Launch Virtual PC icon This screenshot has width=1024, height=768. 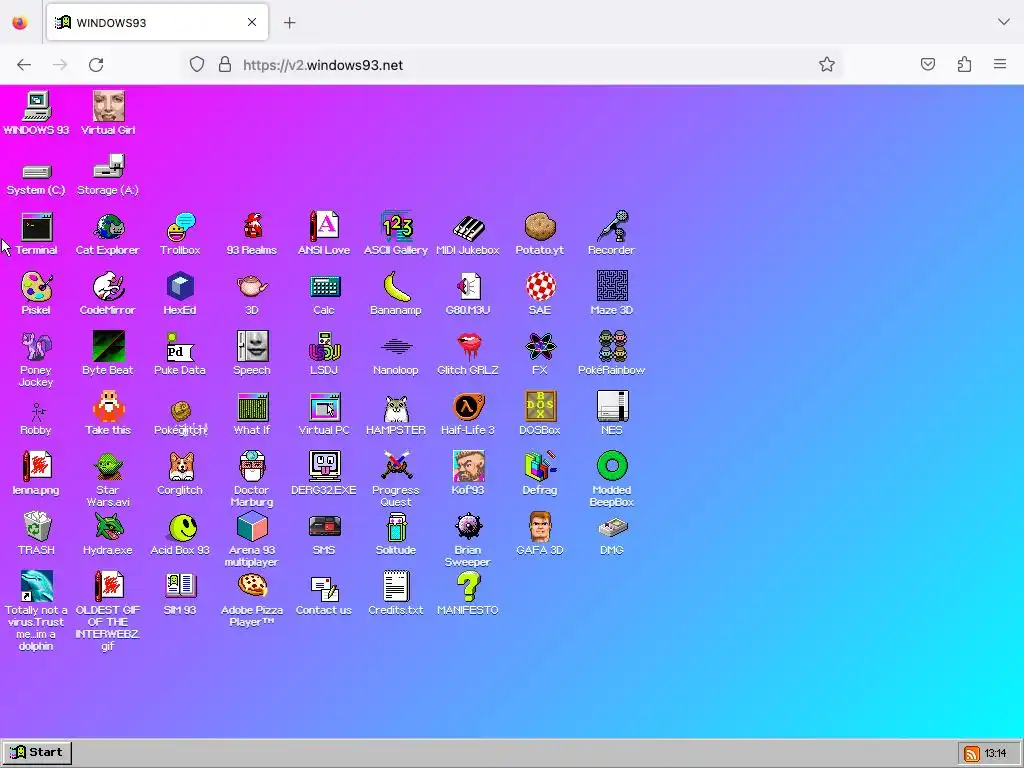325,407
